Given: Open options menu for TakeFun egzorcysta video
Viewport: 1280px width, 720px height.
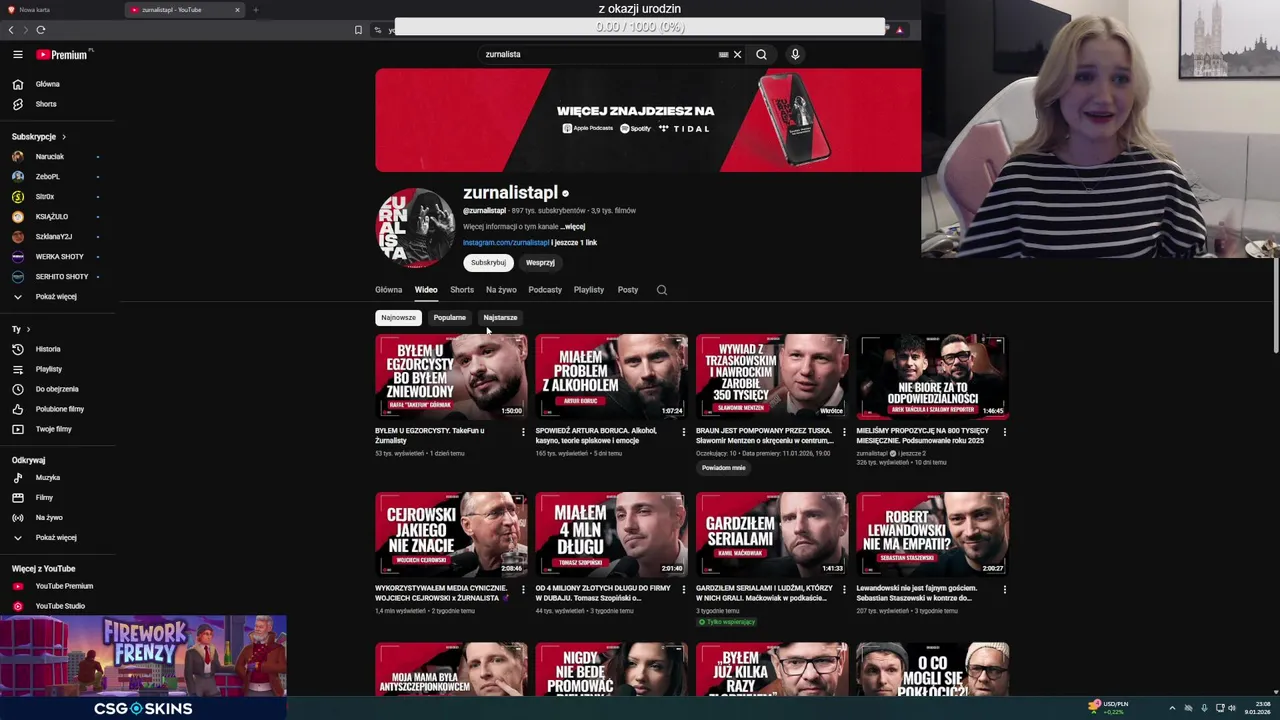Looking at the screenshot, I should [523, 432].
